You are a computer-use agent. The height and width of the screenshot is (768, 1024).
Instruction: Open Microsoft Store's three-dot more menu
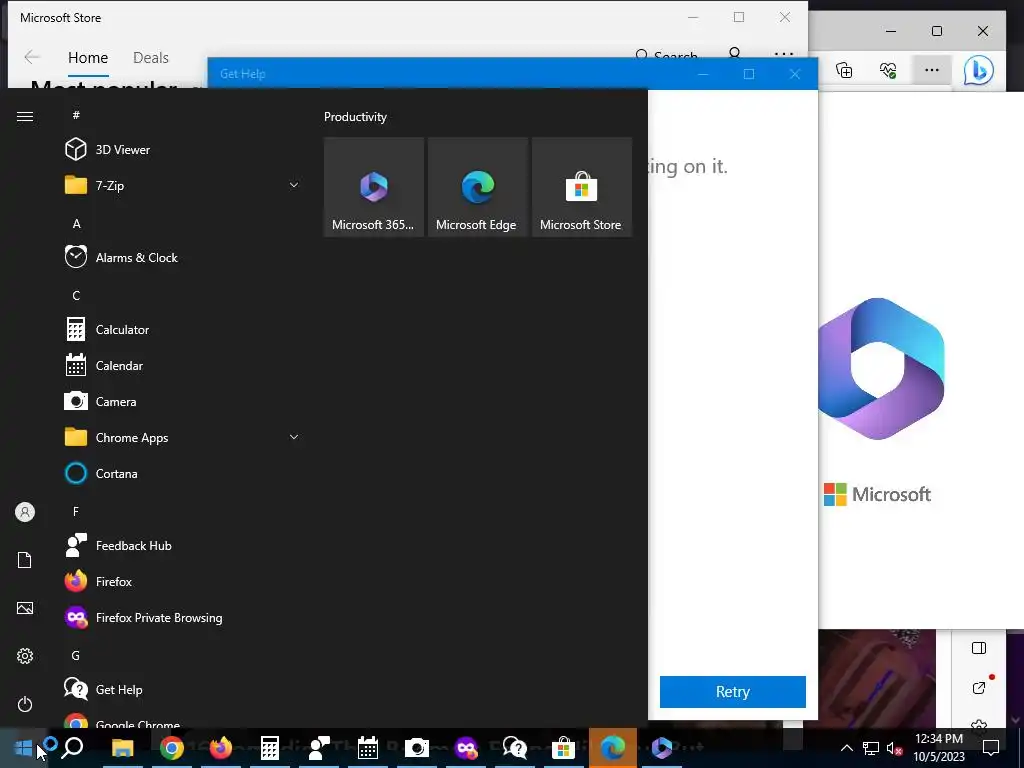[784, 54]
